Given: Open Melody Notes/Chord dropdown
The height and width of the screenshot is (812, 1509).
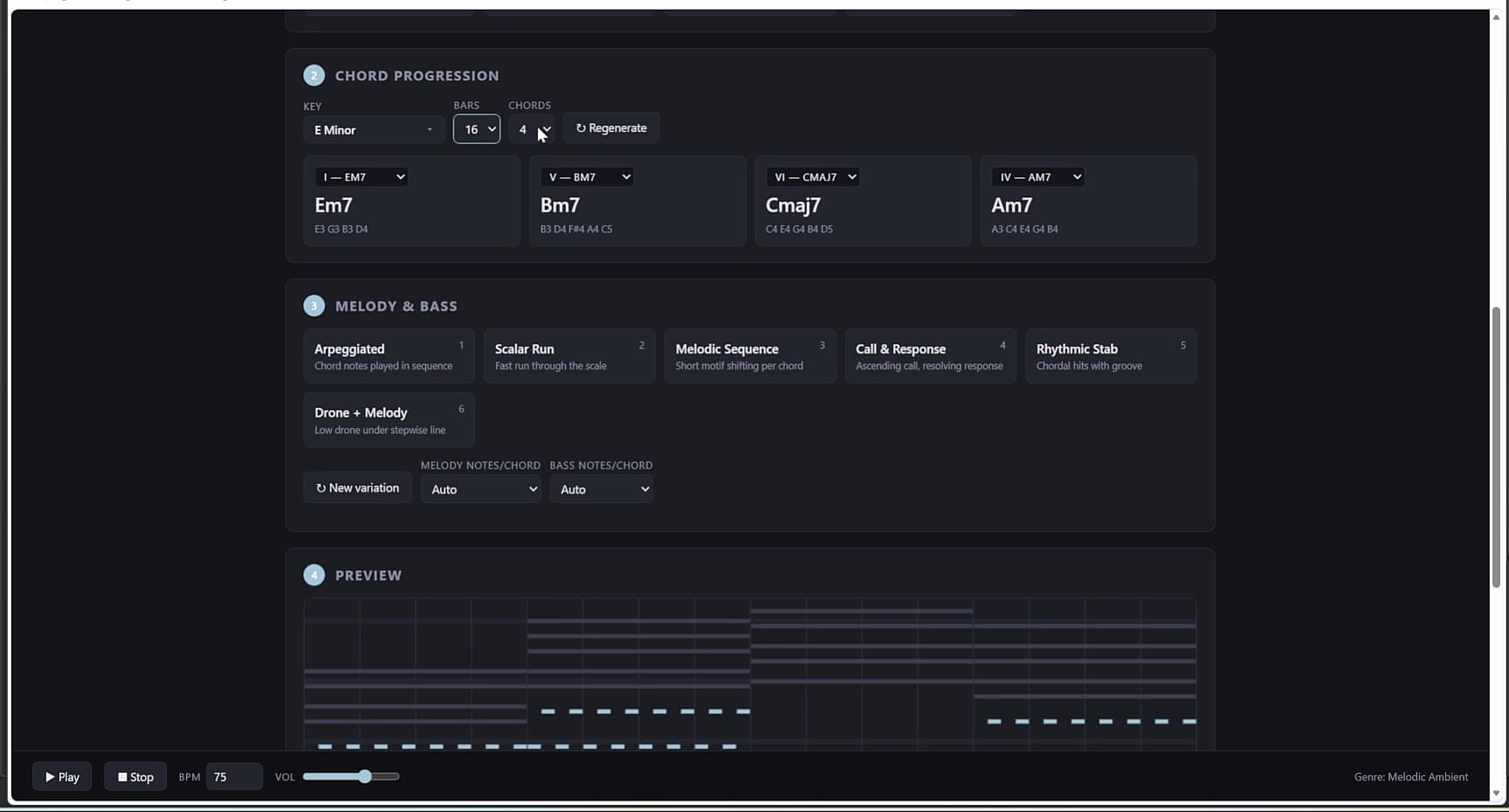Looking at the screenshot, I should pyautogui.click(x=480, y=490).
